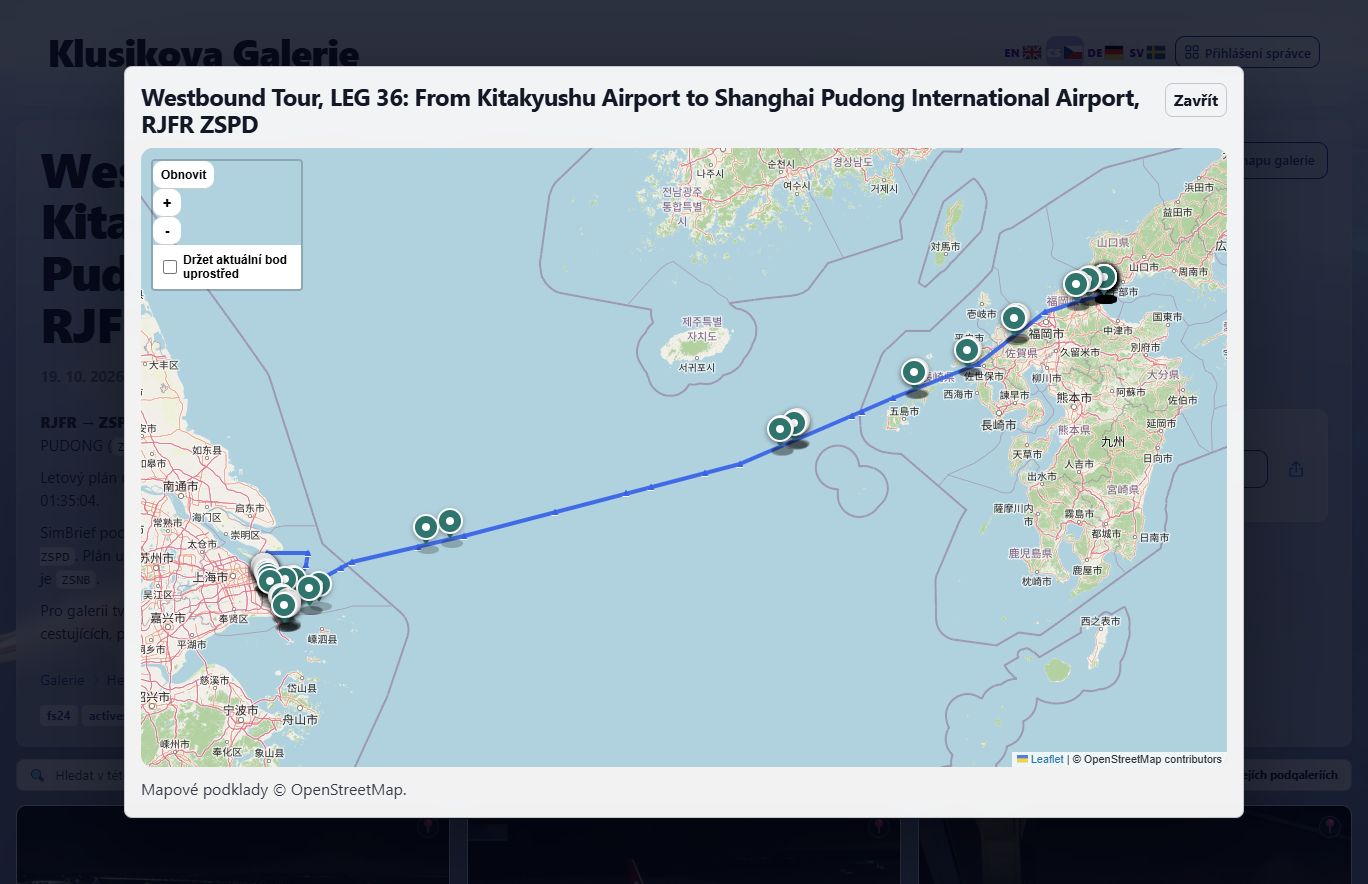Switch language to CS with Czech flag
Screen dimensions: 1368x884
point(1064,52)
